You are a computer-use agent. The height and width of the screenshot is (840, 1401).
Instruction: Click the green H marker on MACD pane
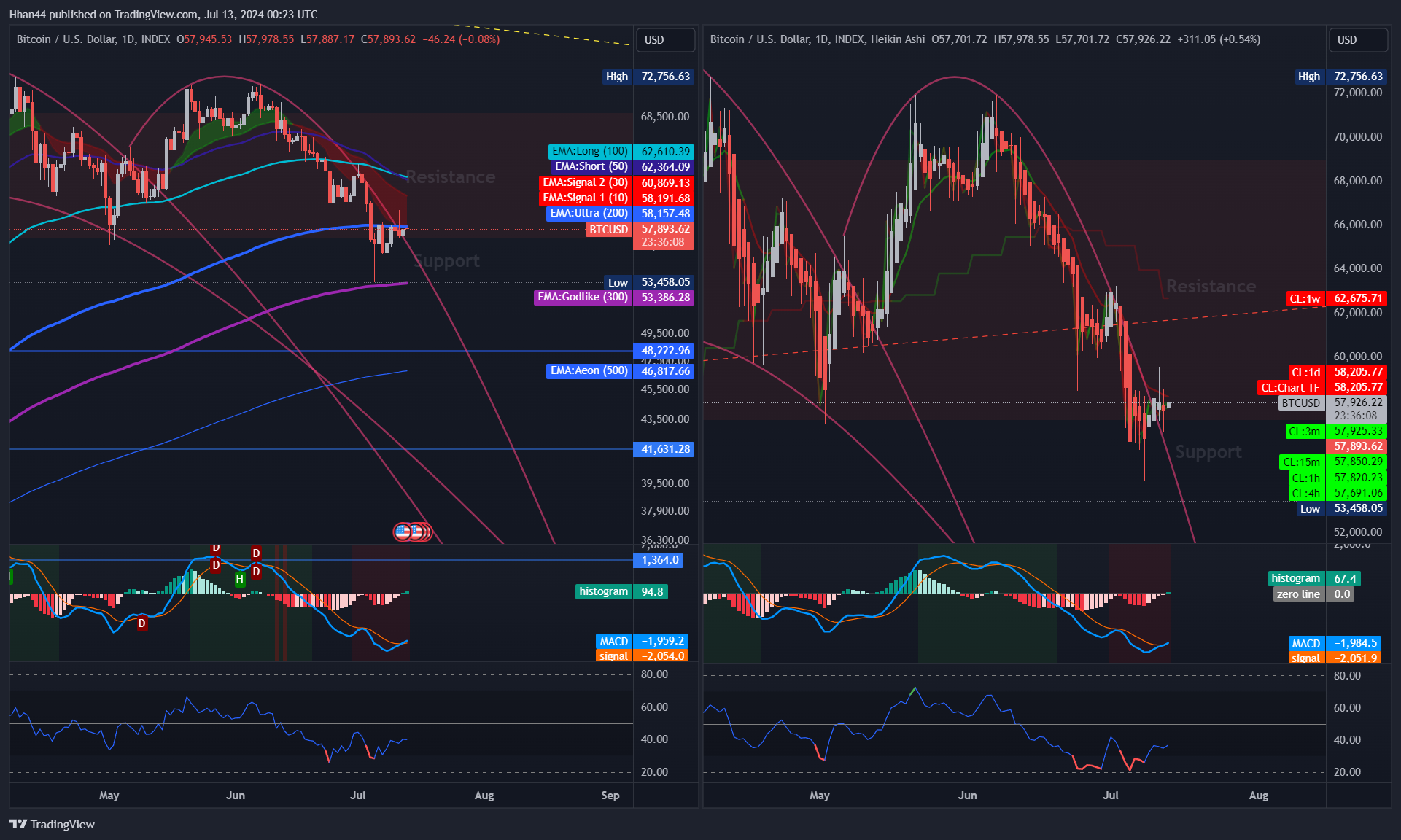(239, 579)
